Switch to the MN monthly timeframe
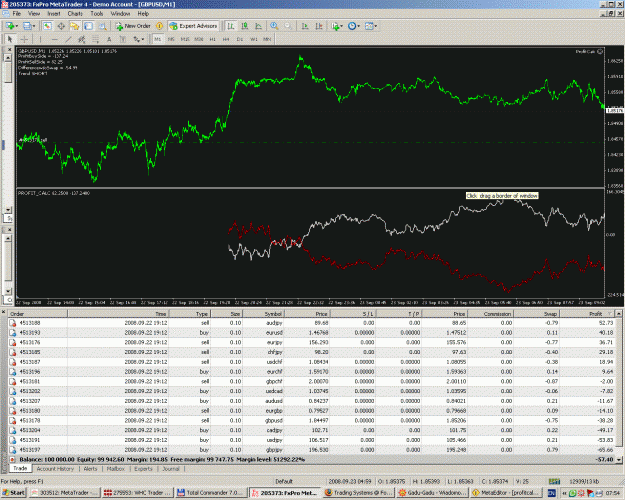This screenshot has height=500, width=625. 267,39
